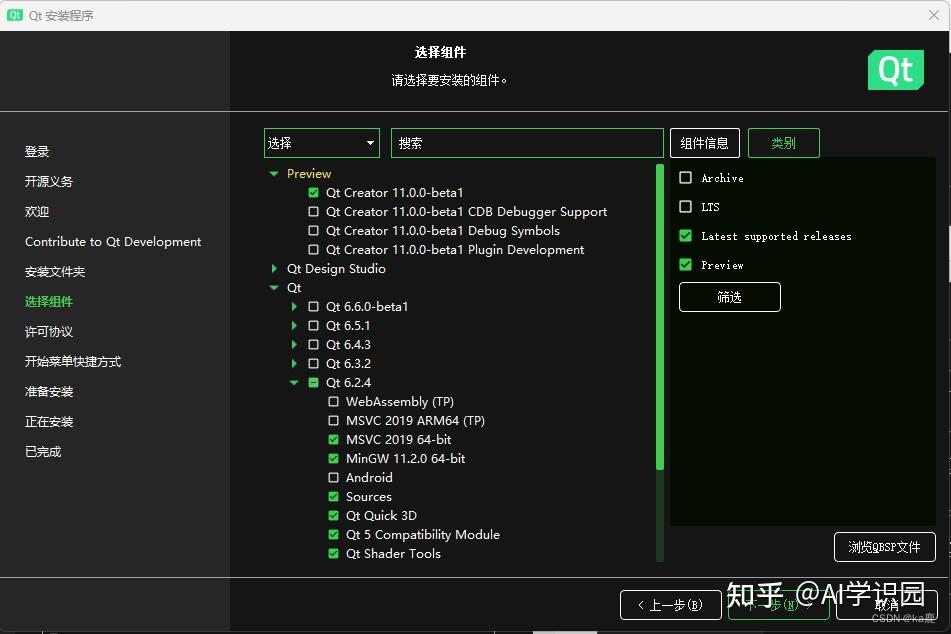951x634 pixels.
Task: Uncheck Latest supported releases filter
Action: 685,236
